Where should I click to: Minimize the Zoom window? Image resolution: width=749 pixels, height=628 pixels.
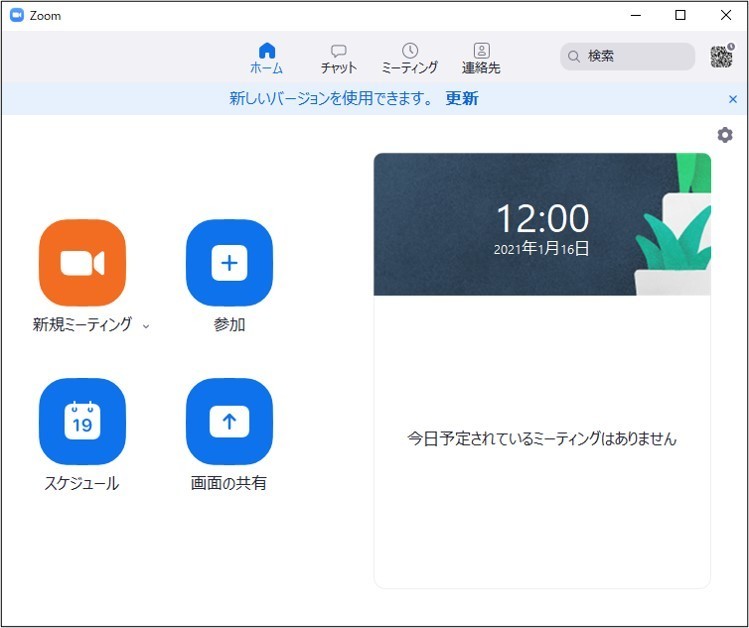coord(635,15)
